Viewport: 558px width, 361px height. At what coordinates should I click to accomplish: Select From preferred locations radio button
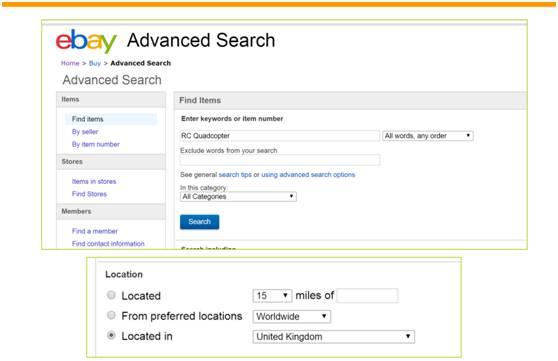pos(111,315)
